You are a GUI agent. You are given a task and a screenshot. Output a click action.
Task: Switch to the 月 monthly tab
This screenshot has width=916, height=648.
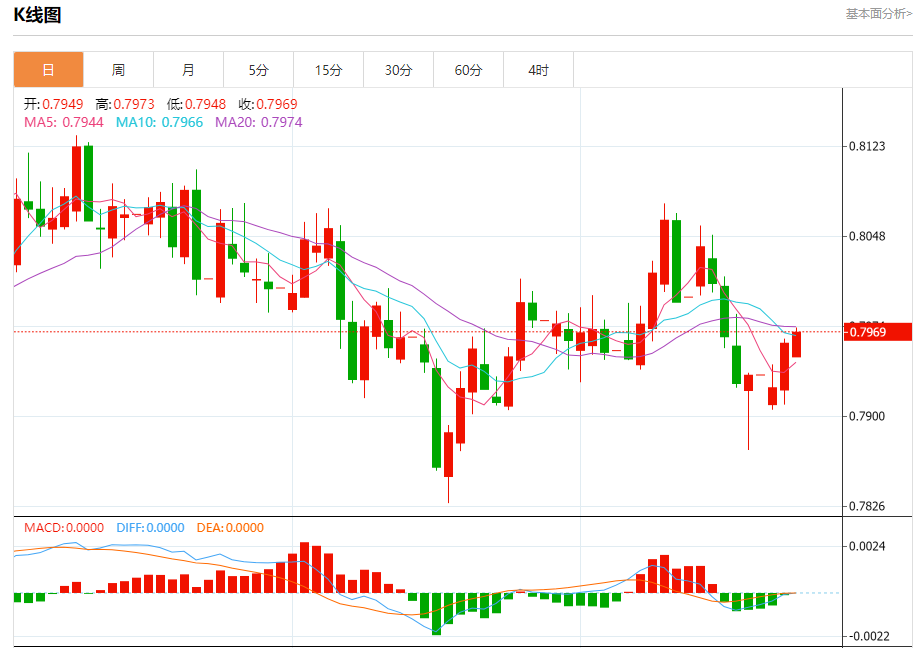click(x=188, y=70)
